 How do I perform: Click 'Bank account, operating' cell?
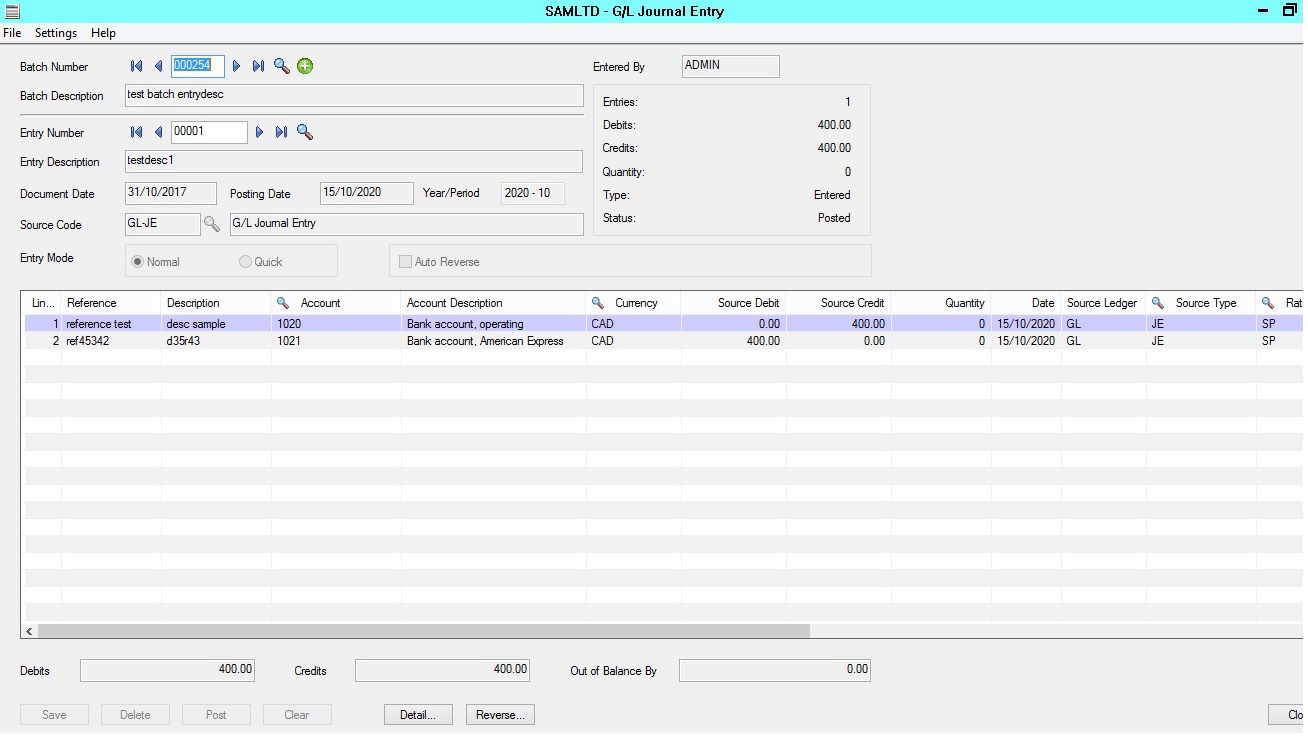tap(494, 324)
